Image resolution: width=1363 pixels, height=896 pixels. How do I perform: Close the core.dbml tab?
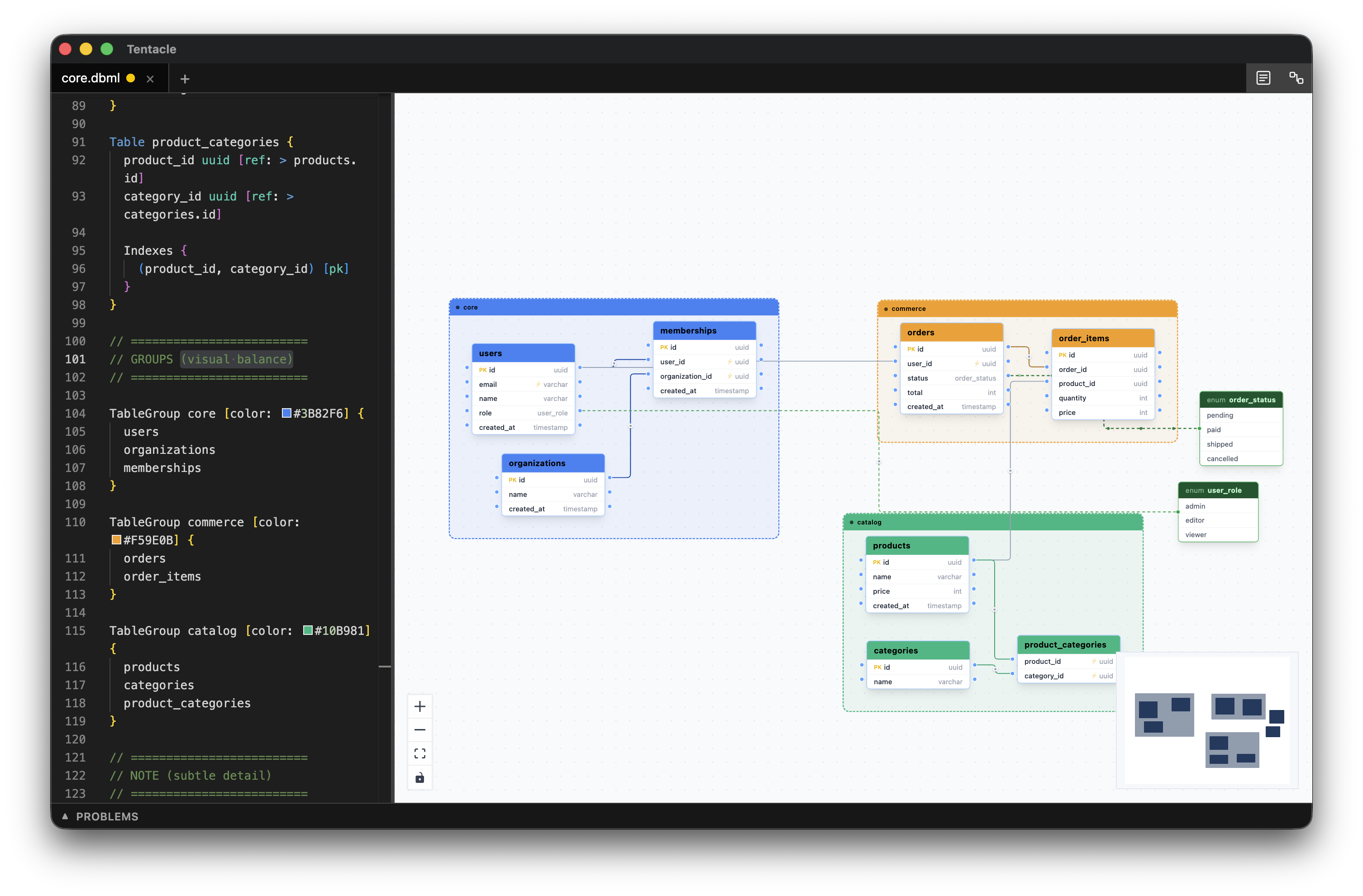click(150, 79)
